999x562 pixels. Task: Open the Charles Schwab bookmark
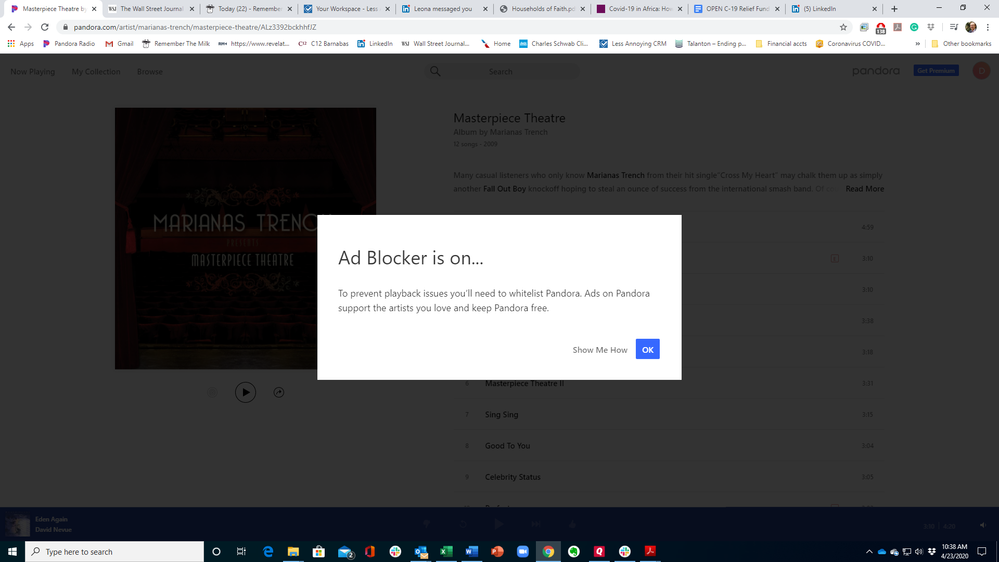[554, 44]
